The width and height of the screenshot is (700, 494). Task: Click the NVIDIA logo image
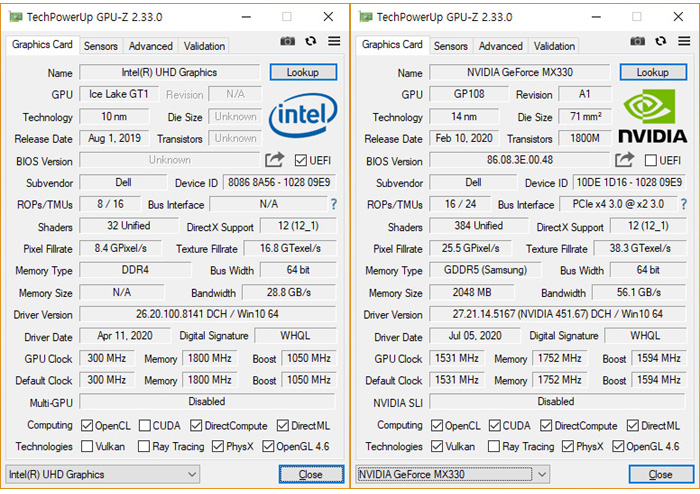pyautogui.click(x=652, y=116)
